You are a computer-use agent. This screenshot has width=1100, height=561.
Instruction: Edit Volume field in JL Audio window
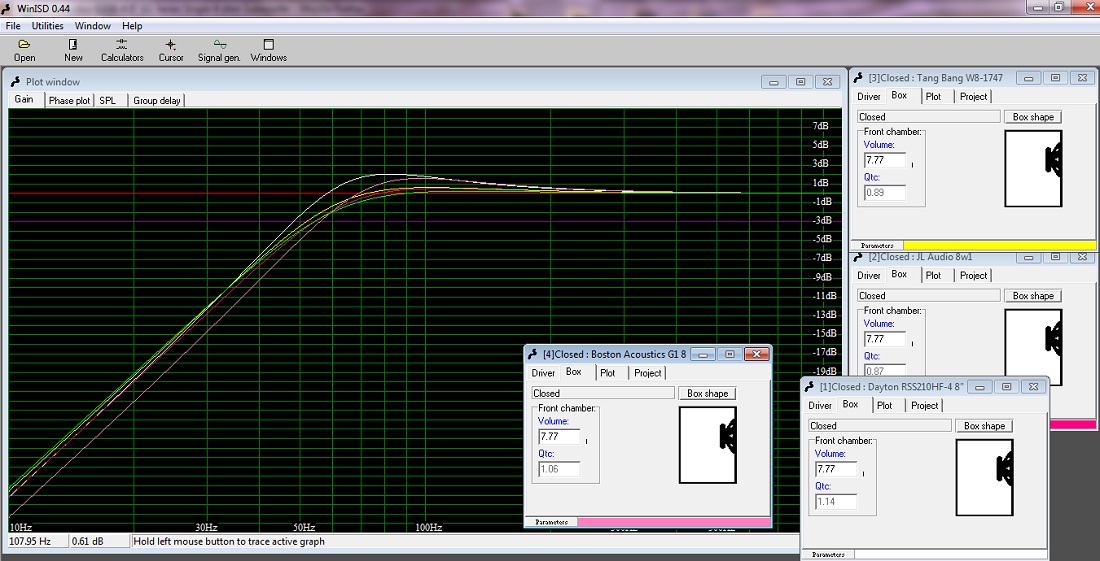tap(884, 339)
